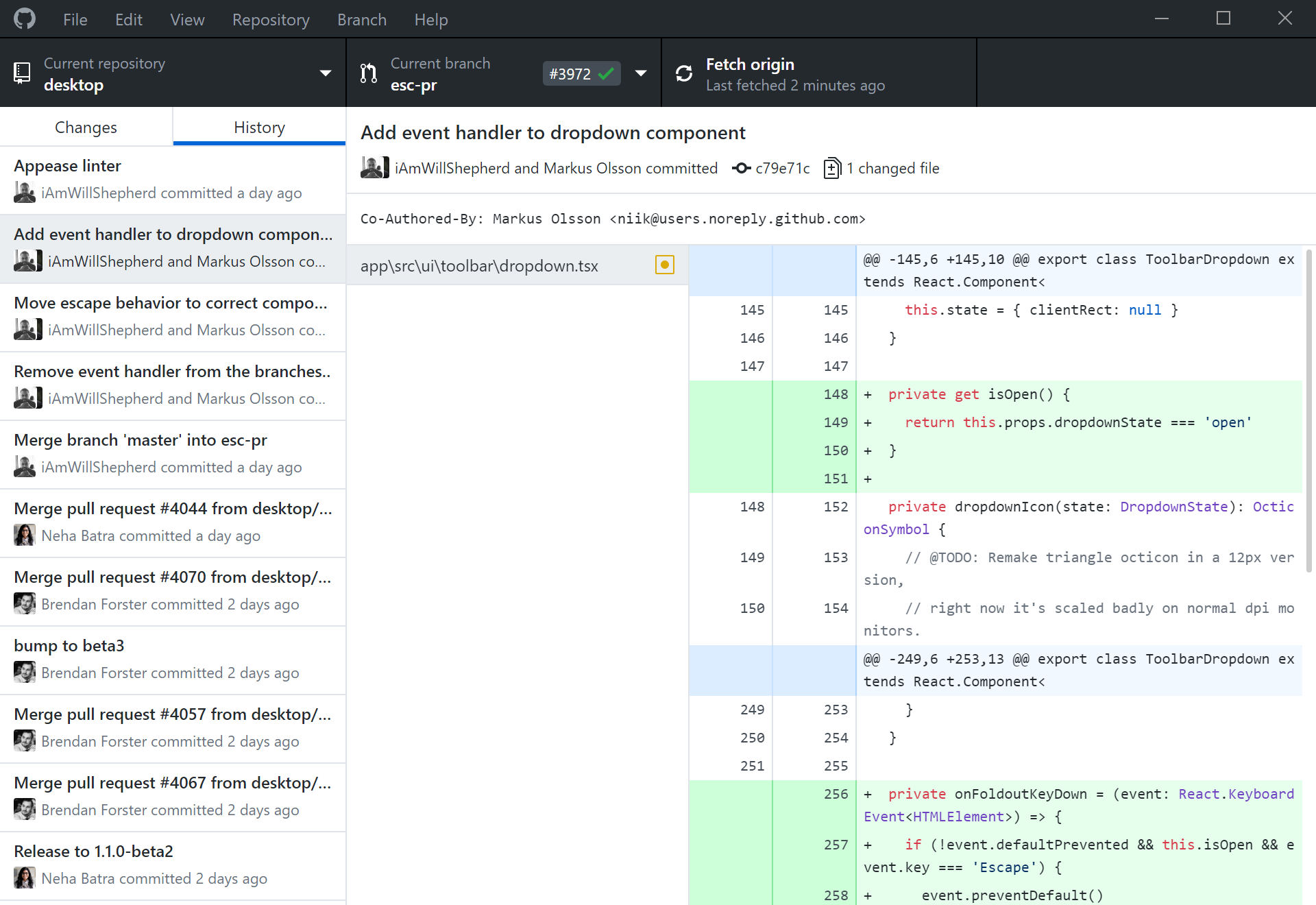The height and width of the screenshot is (905, 1316).
Task: Switch to the Changes tab
Action: pyautogui.click(x=86, y=127)
